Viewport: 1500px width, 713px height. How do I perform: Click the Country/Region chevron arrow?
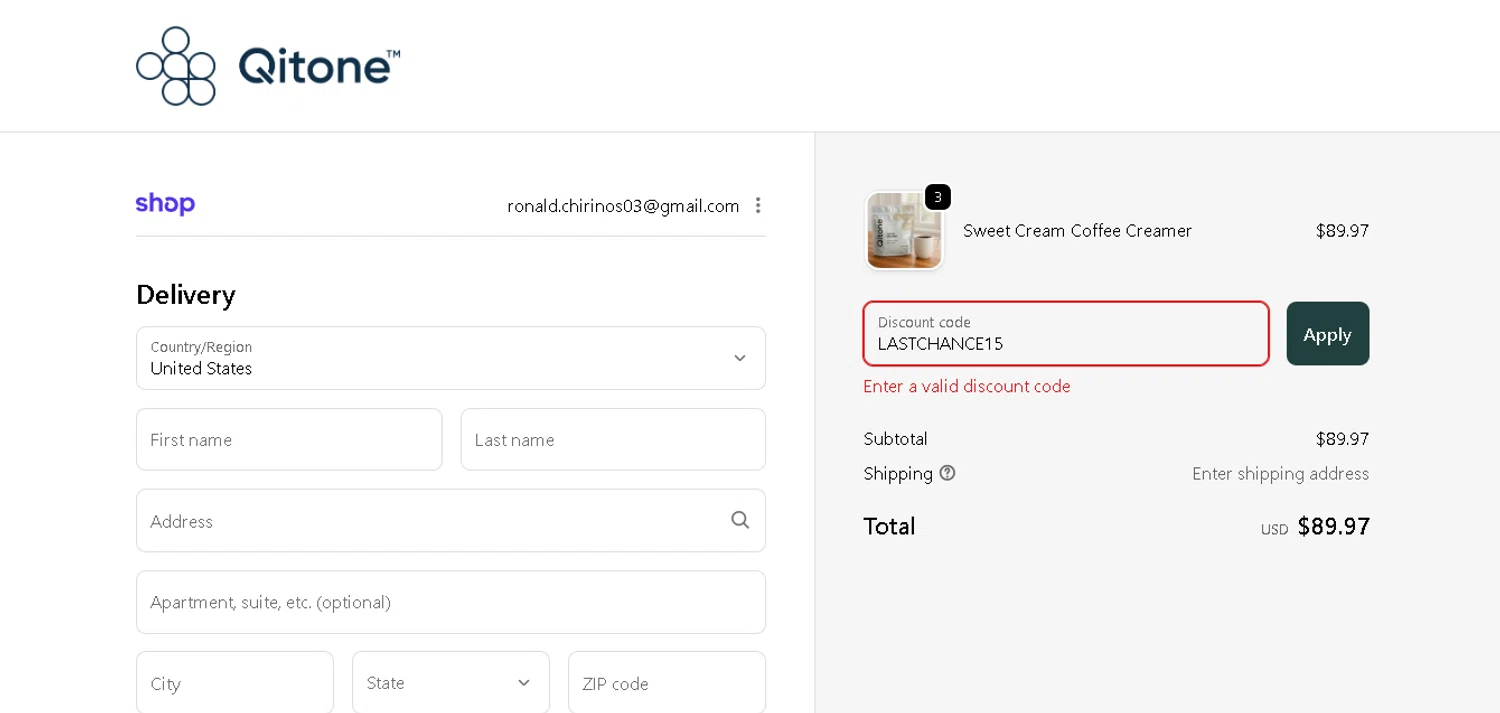(x=740, y=358)
